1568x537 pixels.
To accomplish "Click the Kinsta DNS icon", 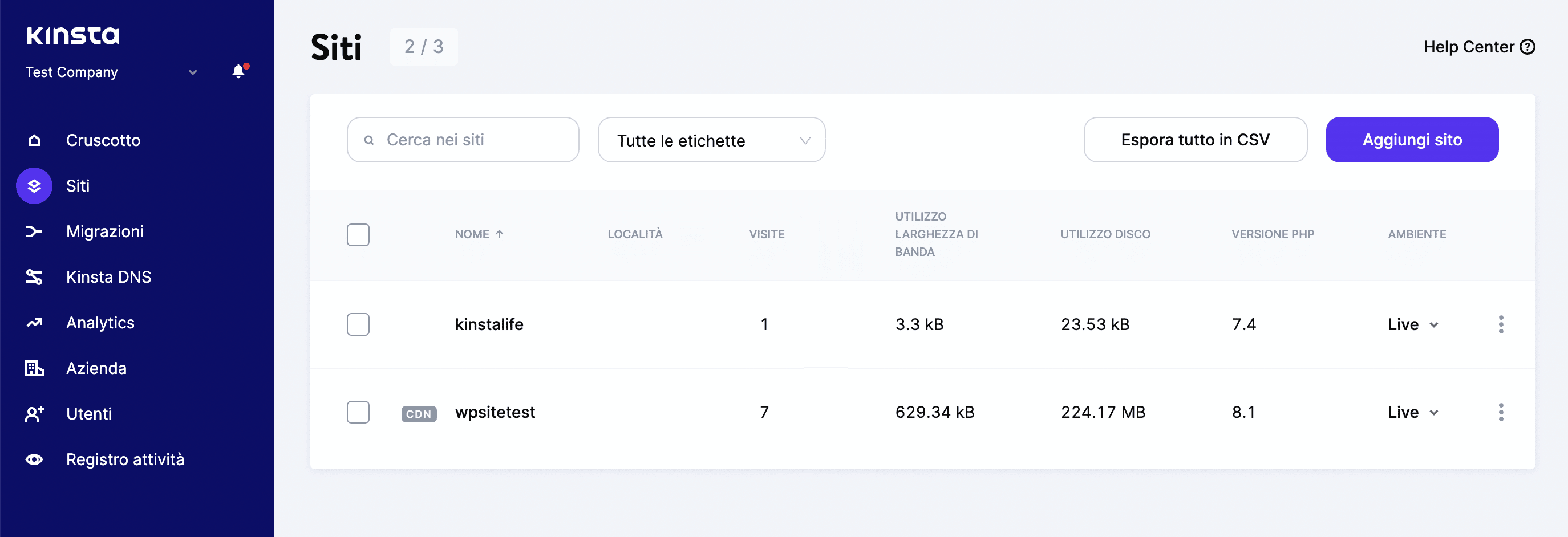I will [34, 276].
